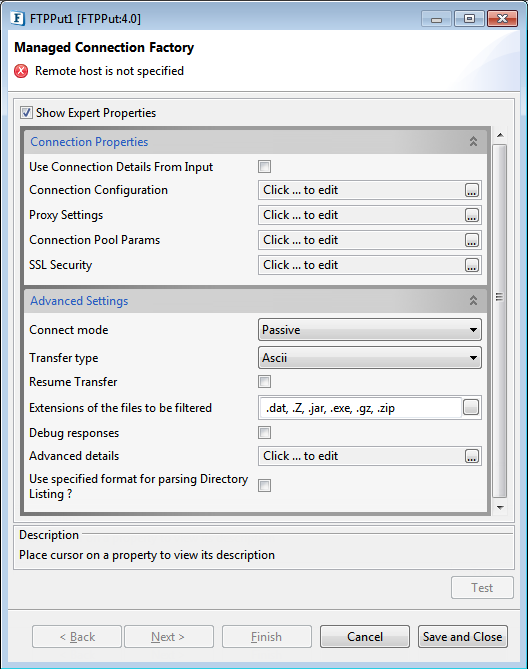
Task: Click the Cancel button
Action: coord(365,637)
